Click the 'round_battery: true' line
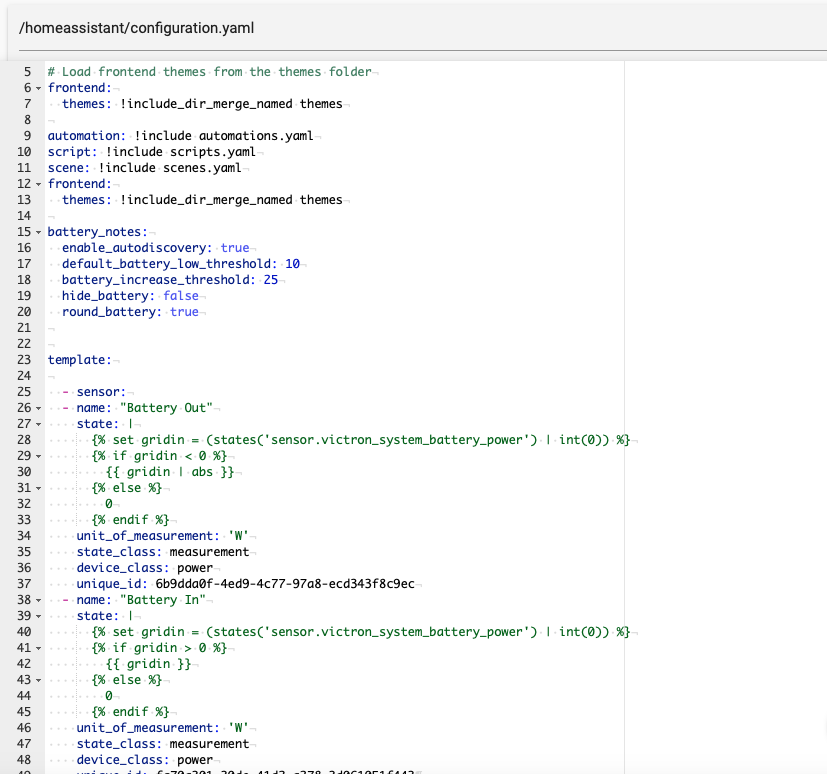827x774 pixels. 130,312
